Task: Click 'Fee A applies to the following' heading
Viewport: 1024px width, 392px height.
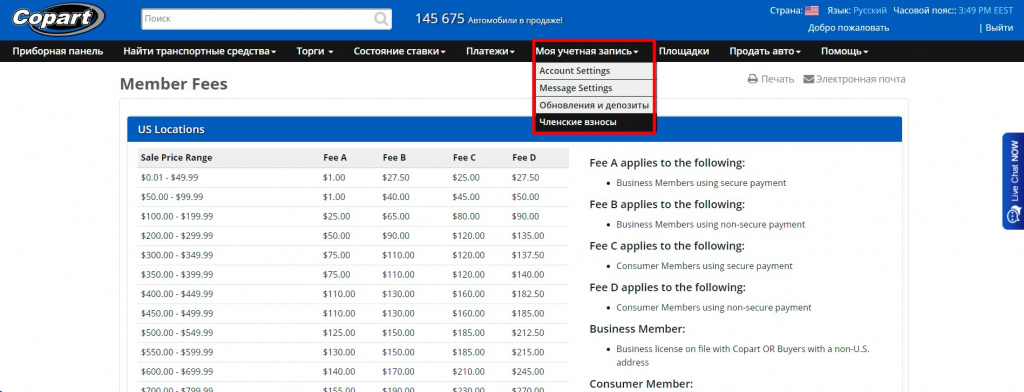Action: coord(667,163)
